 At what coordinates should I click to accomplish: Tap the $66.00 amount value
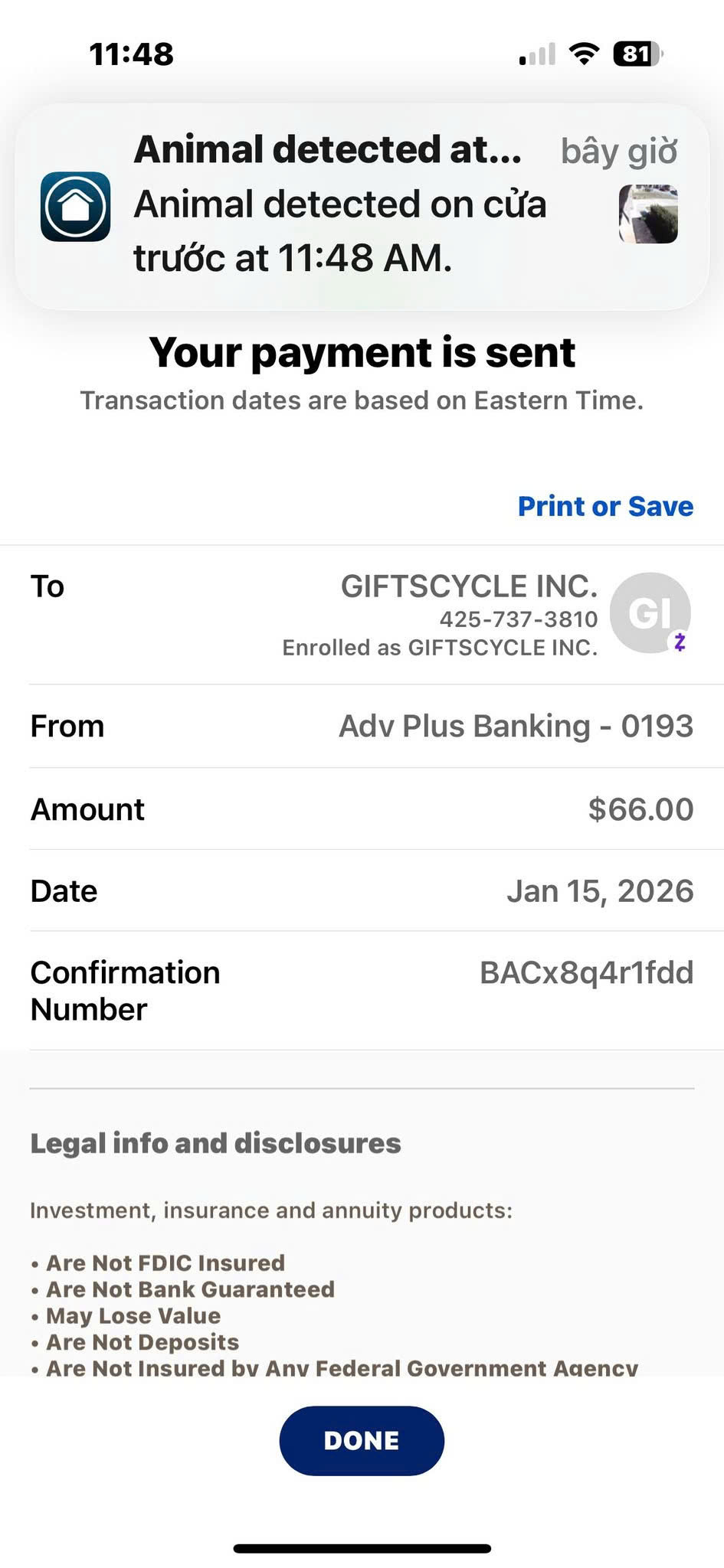[640, 809]
